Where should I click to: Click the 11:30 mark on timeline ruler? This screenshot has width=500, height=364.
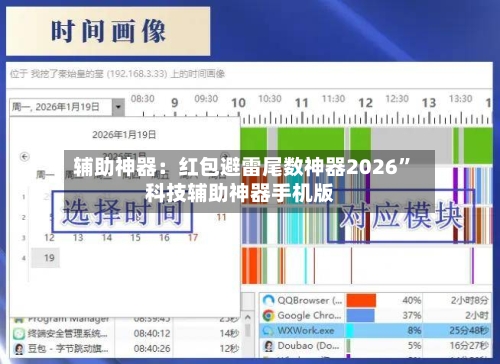point(333,99)
